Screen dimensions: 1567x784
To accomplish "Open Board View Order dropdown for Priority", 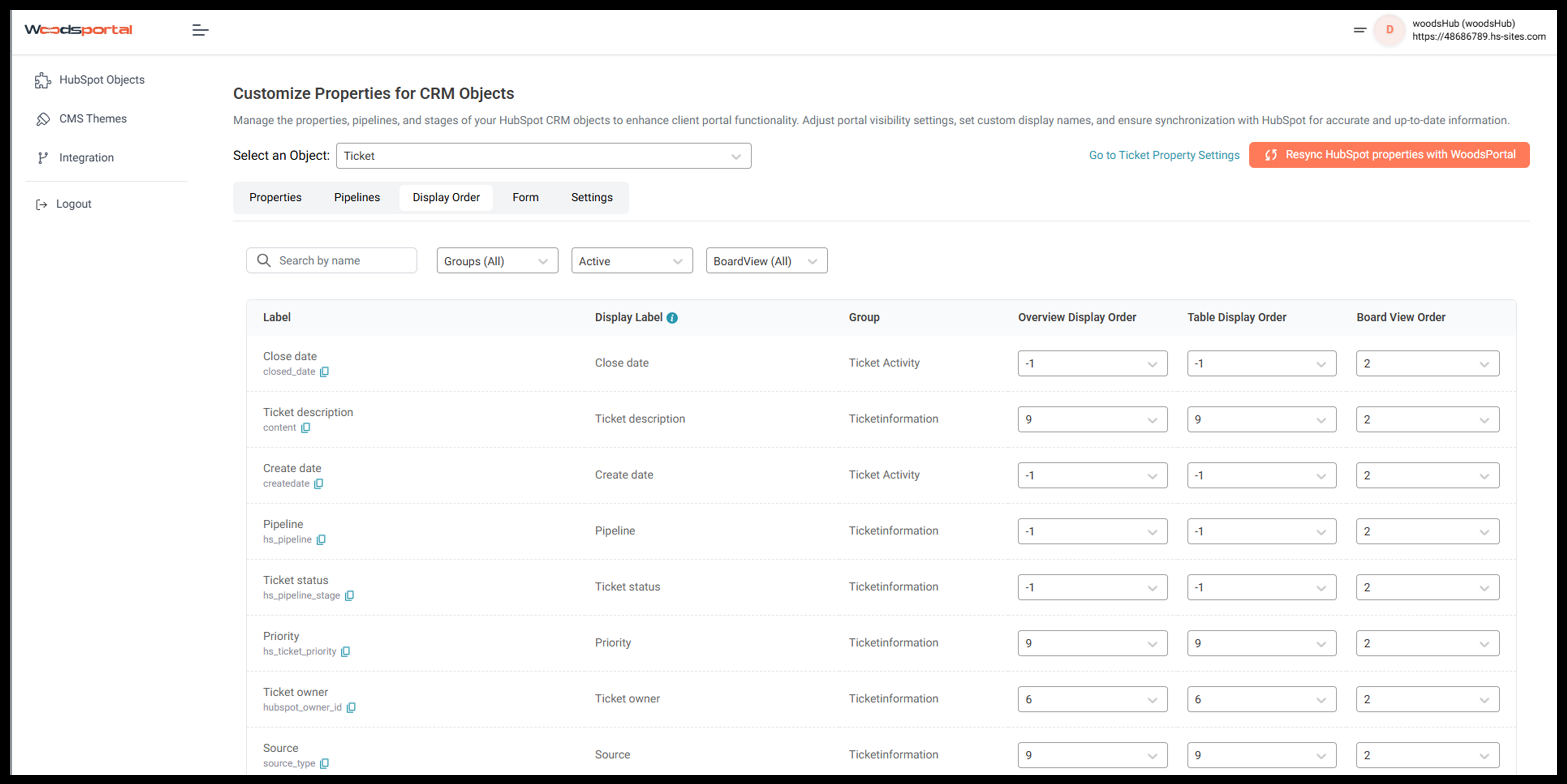I will [x=1428, y=643].
